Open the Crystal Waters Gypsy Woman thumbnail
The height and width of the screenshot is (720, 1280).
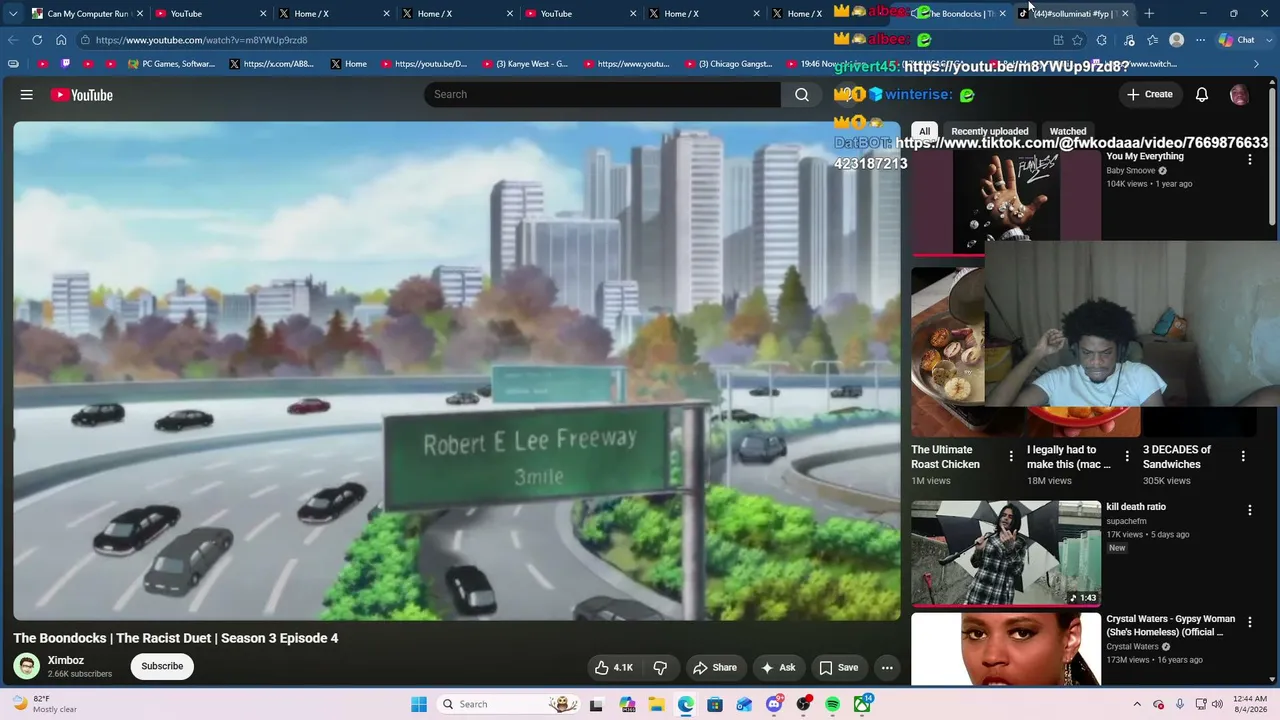[1006, 649]
